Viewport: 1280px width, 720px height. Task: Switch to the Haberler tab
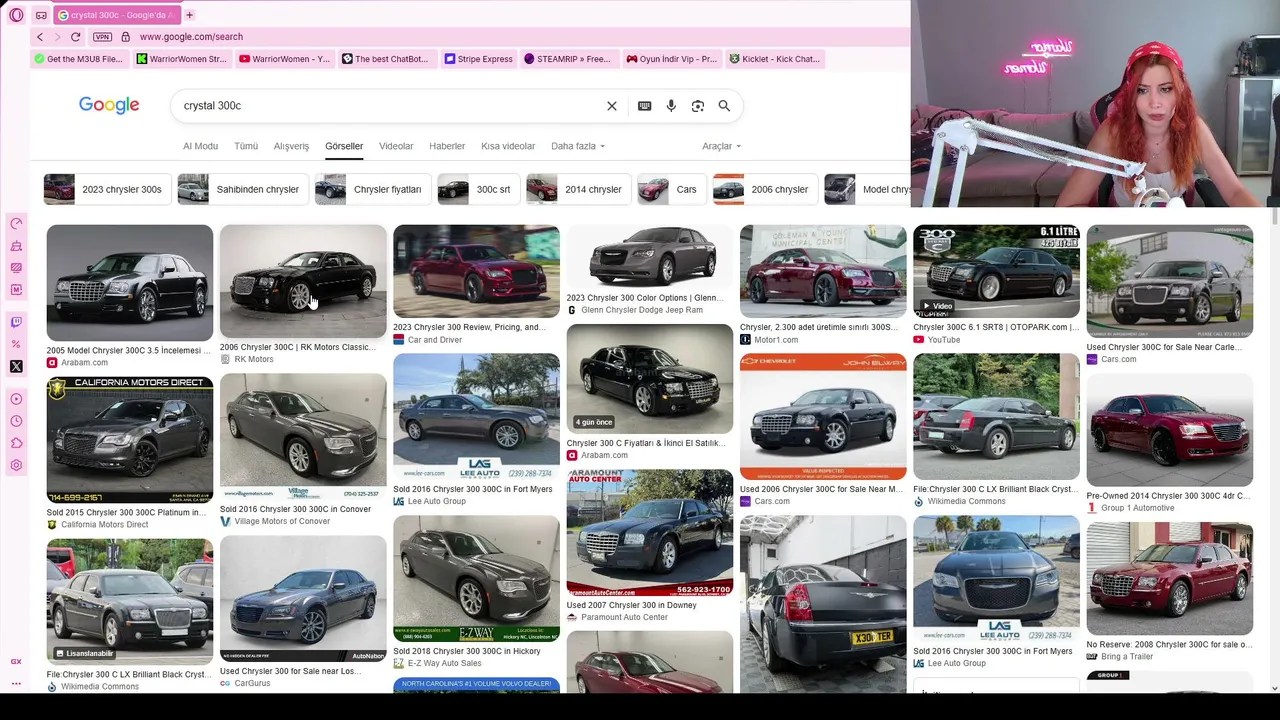(x=447, y=146)
